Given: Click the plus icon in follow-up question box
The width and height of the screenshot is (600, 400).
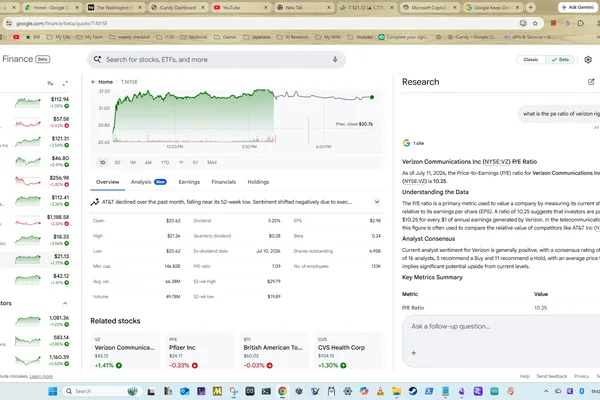Looking at the screenshot, I should [414, 353].
